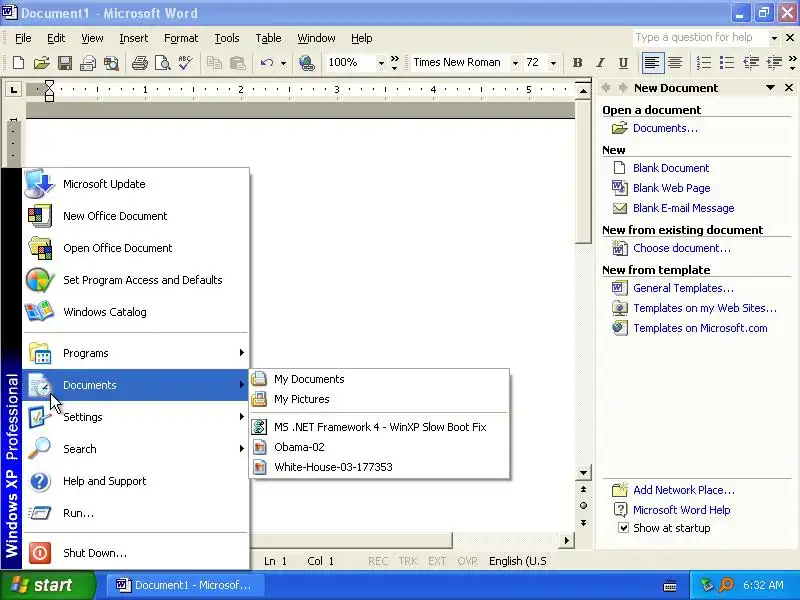Image resolution: width=800 pixels, height=600 pixels.
Task: Click Help and Support in Start menu
Action: 135,481
